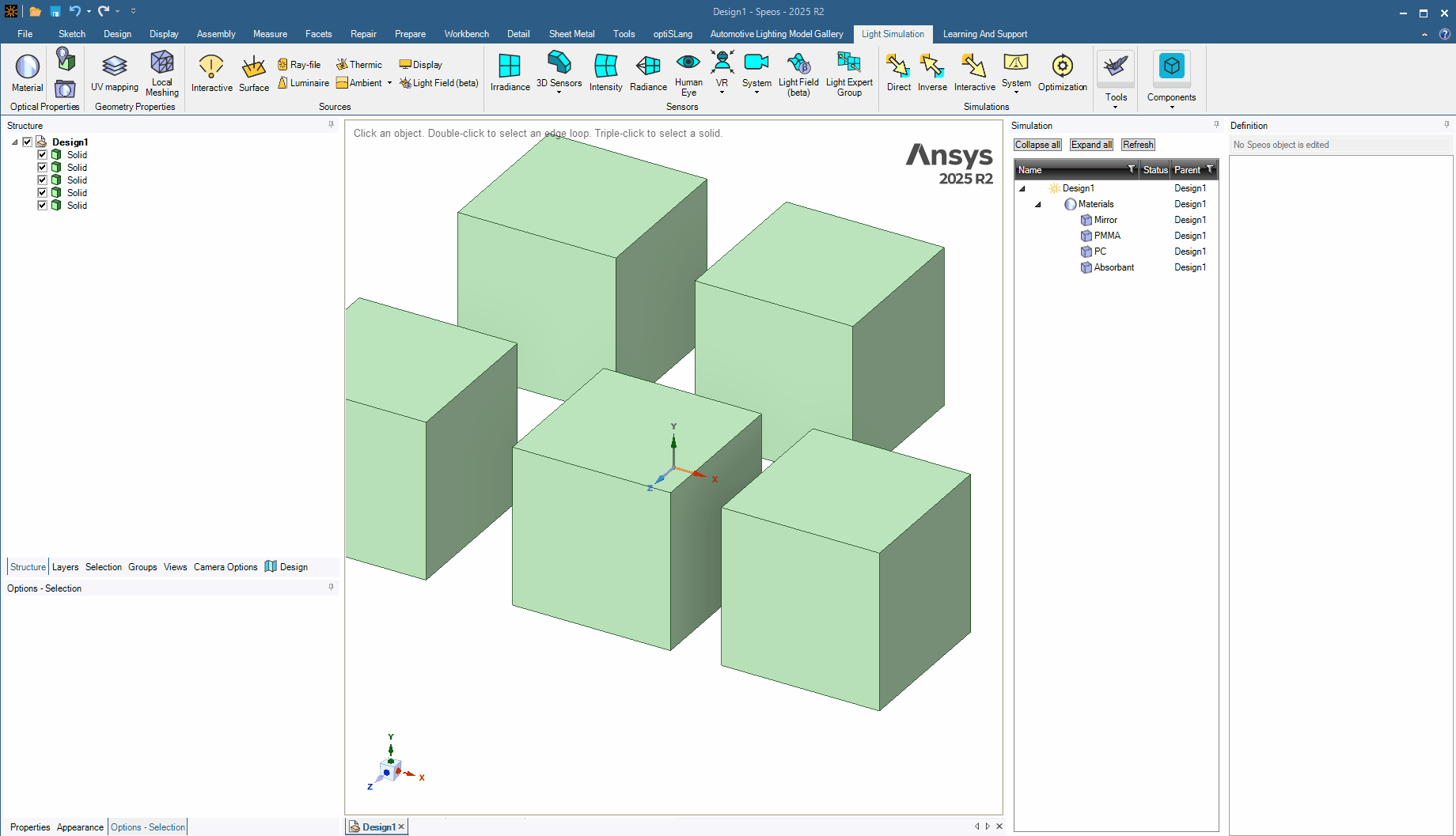Create a Light Field (beta) source
The height and width of the screenshot is (836, 1456).
tap(439, 83)
